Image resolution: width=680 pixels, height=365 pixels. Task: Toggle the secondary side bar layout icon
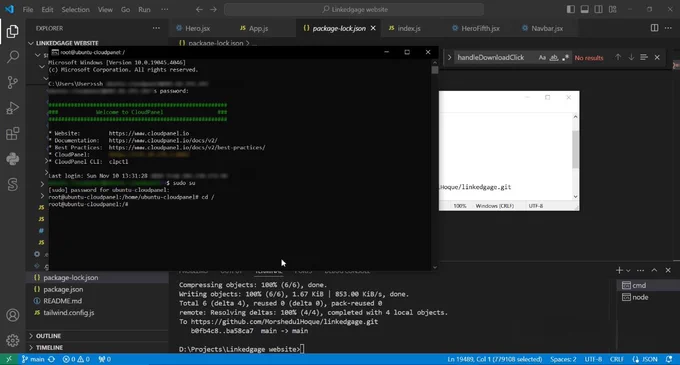click(x=598, y=9)
